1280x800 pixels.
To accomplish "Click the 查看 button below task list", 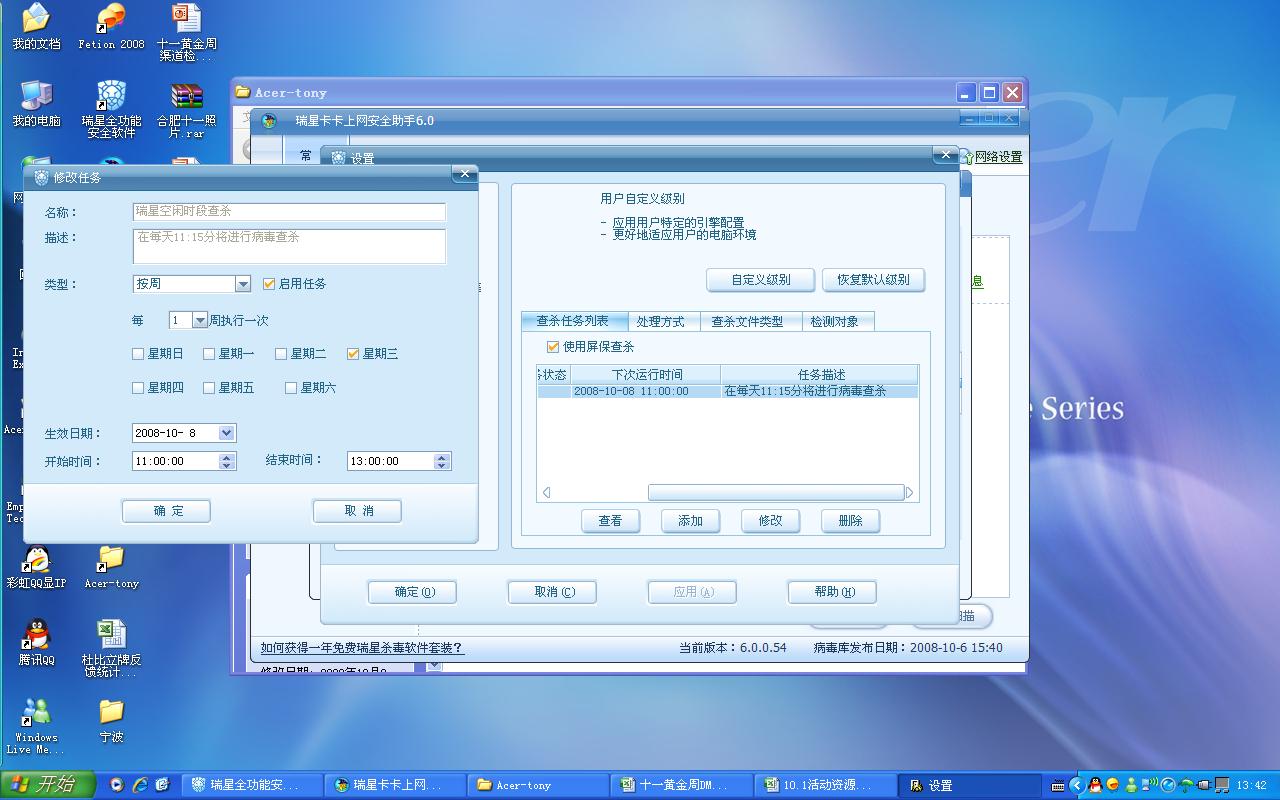I will [610, 521].
